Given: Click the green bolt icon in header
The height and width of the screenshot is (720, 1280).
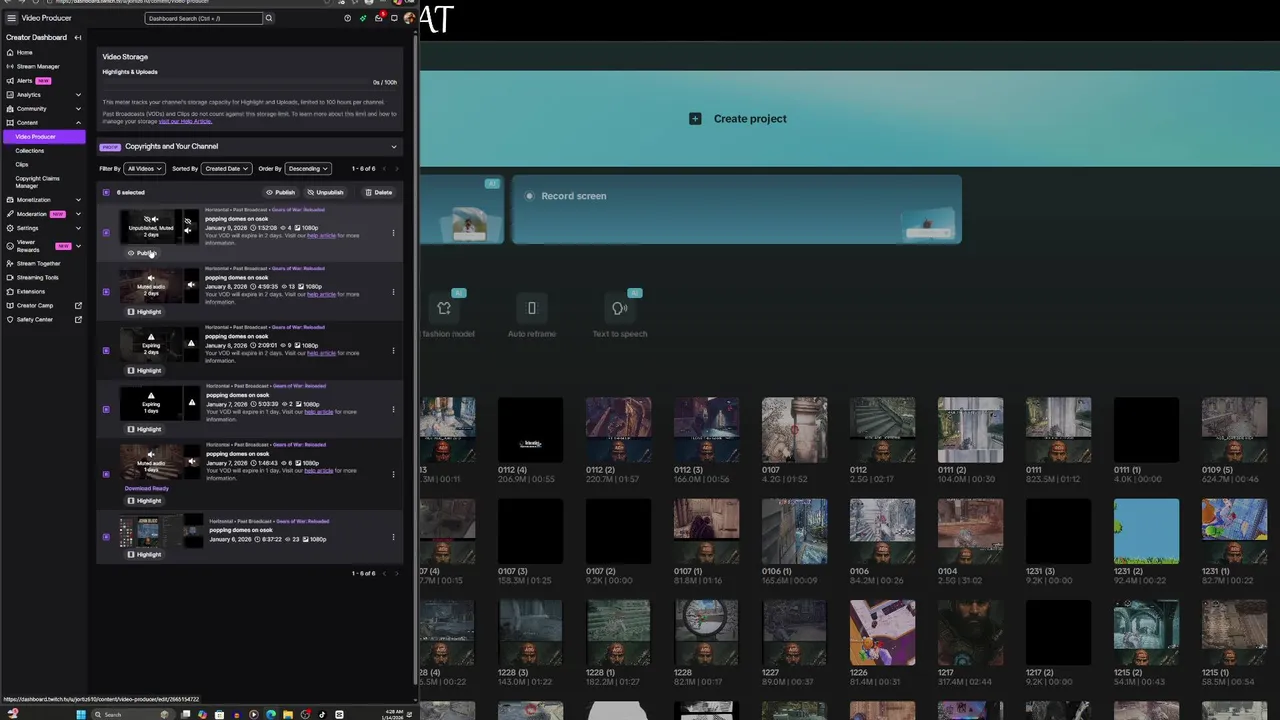Looking at the screenshot, I should (x=363, y=18).
